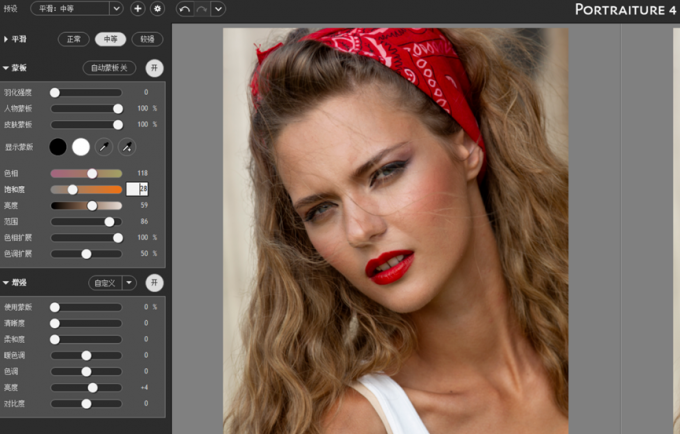This screenshot has width=680, height=434.
Task: Select 中等 smoothing level
Action: (x=111, y=39)
